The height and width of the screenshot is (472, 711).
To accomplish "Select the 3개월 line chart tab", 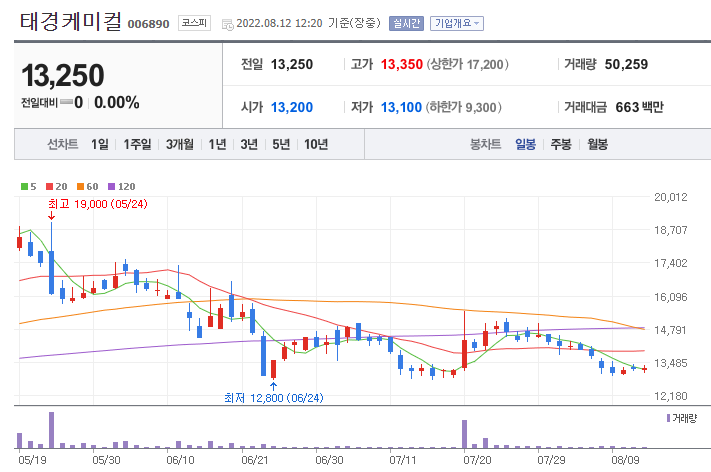I will [180, 144].
